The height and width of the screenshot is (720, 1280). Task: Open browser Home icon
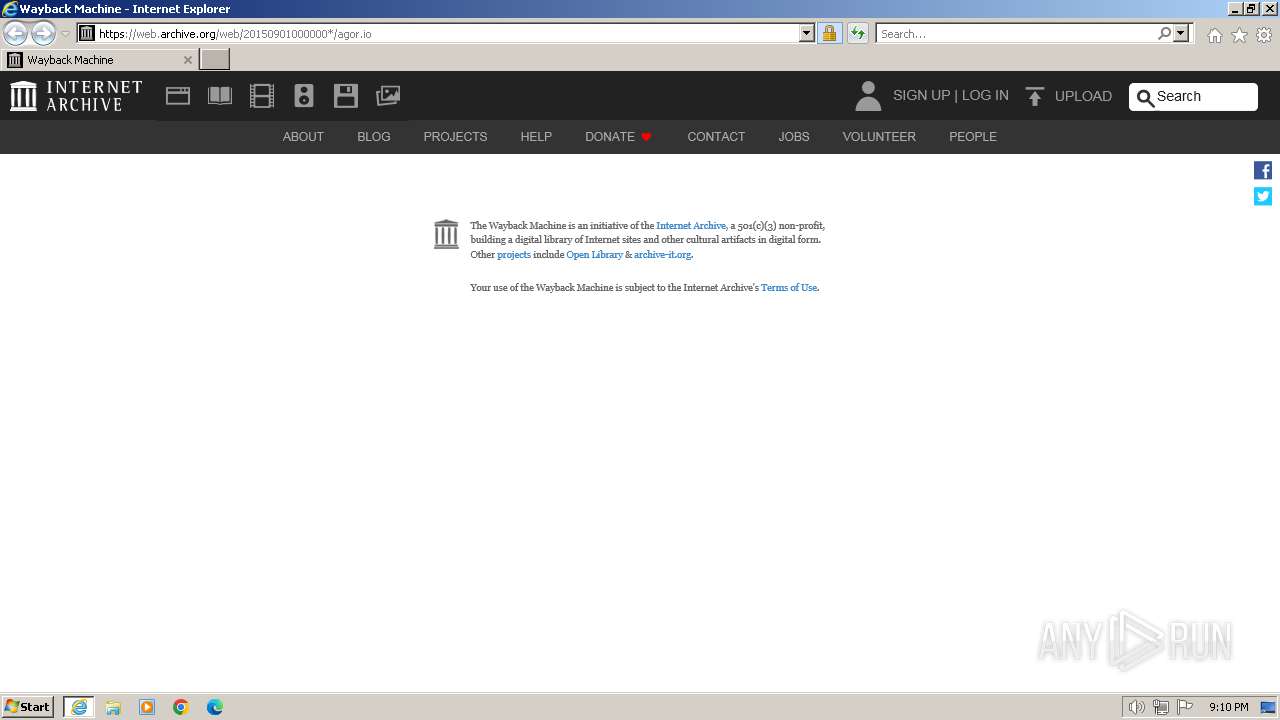(1214, 35)
